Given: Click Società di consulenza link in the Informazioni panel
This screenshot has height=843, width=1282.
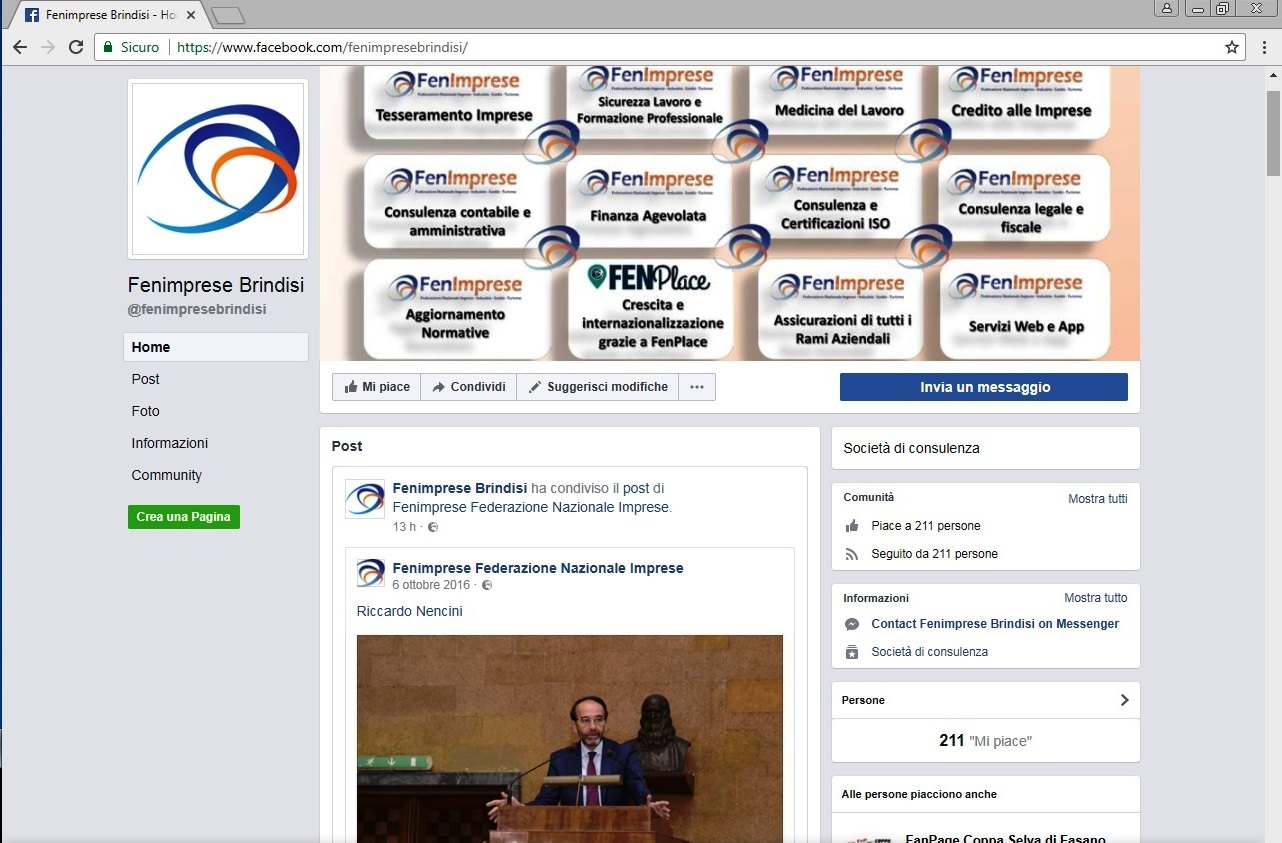Looking at the screenshot, I should point(930,652).
